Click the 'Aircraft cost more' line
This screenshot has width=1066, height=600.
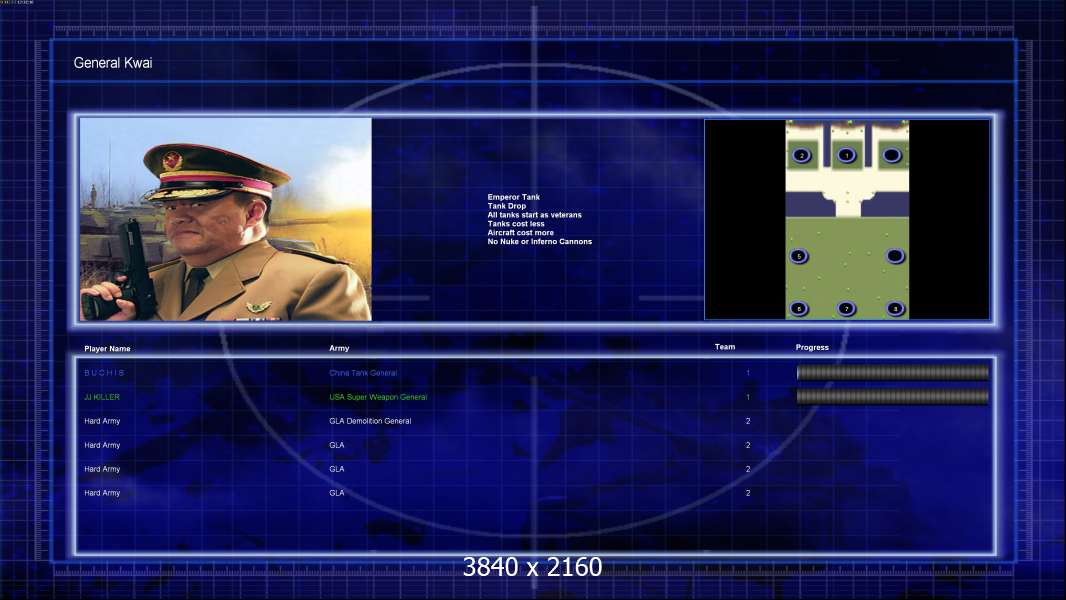(520, 232)
